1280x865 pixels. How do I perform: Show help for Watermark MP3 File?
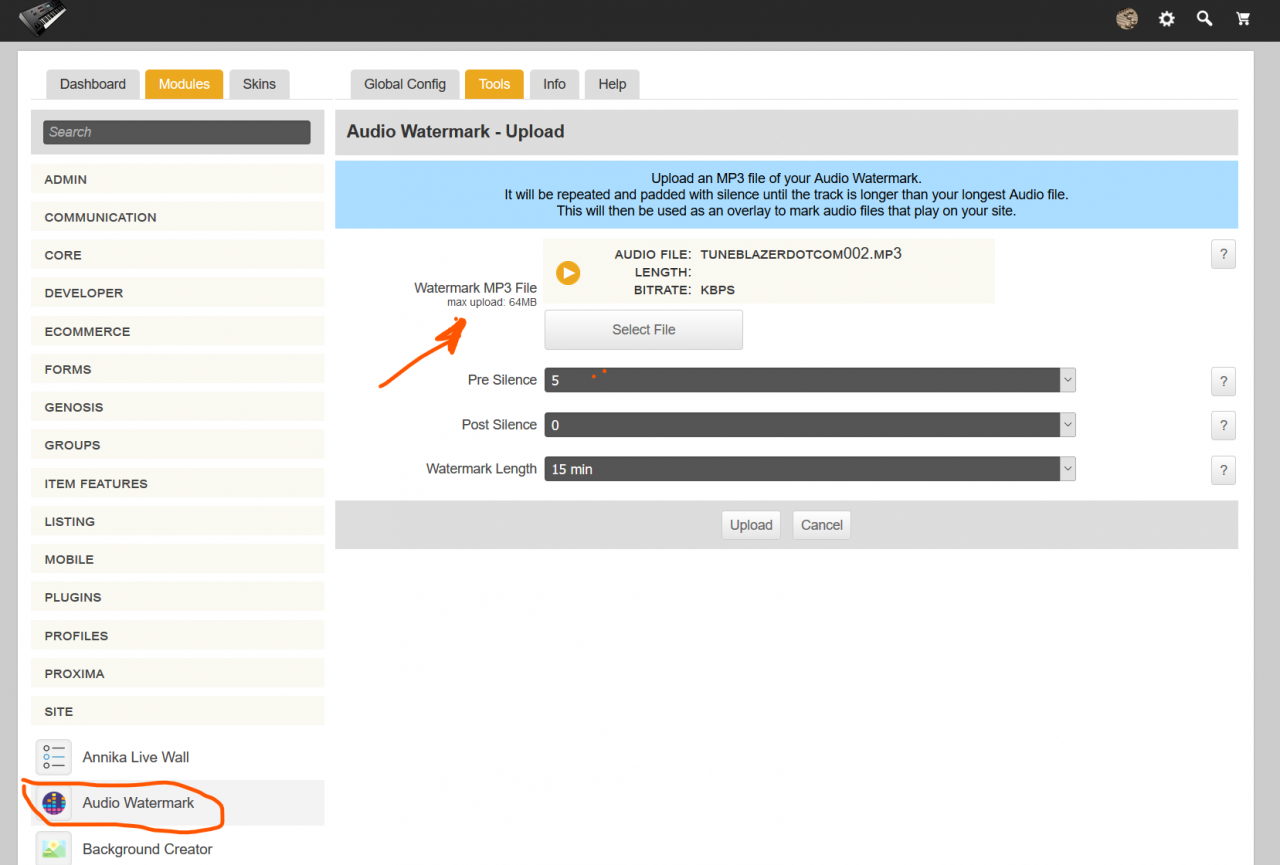[1223, 254]
